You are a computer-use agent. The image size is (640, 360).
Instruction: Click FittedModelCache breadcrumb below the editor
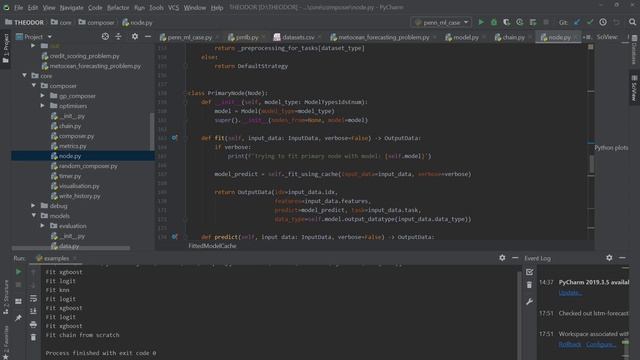coord(212,246)
